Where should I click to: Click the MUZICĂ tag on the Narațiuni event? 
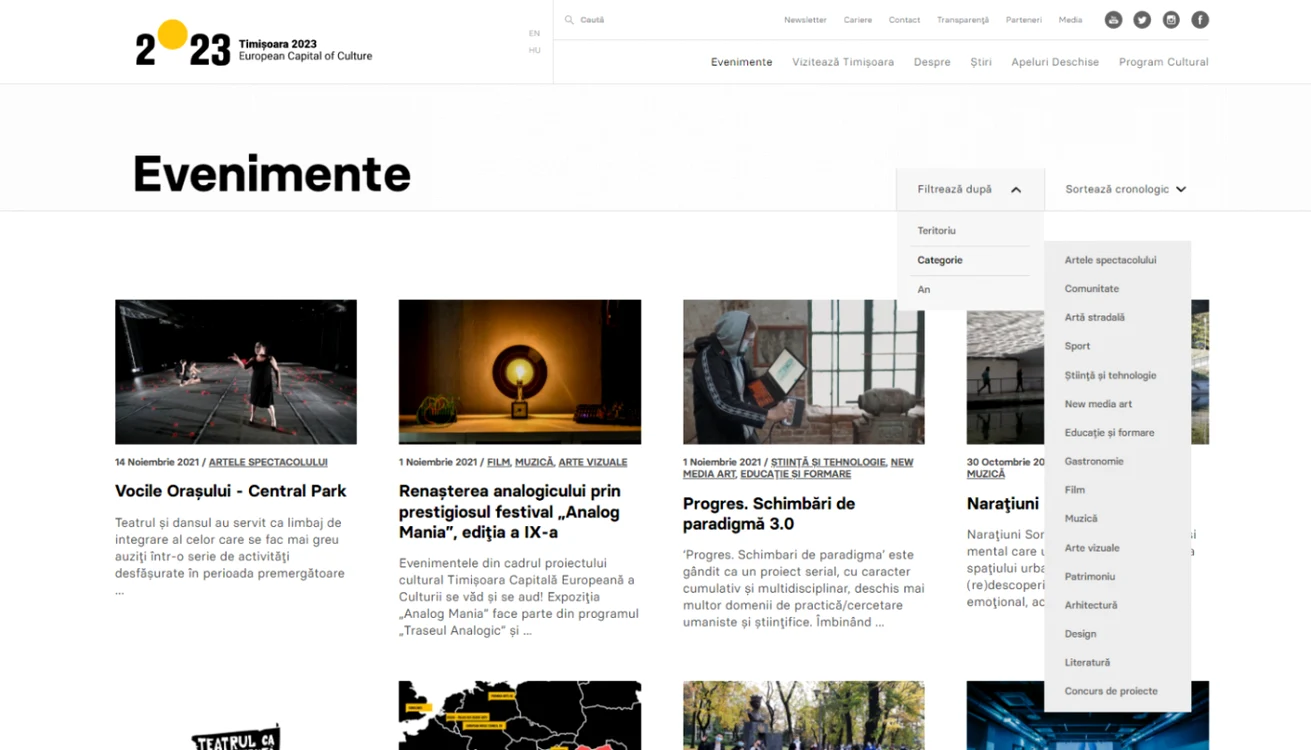(986, 474)
